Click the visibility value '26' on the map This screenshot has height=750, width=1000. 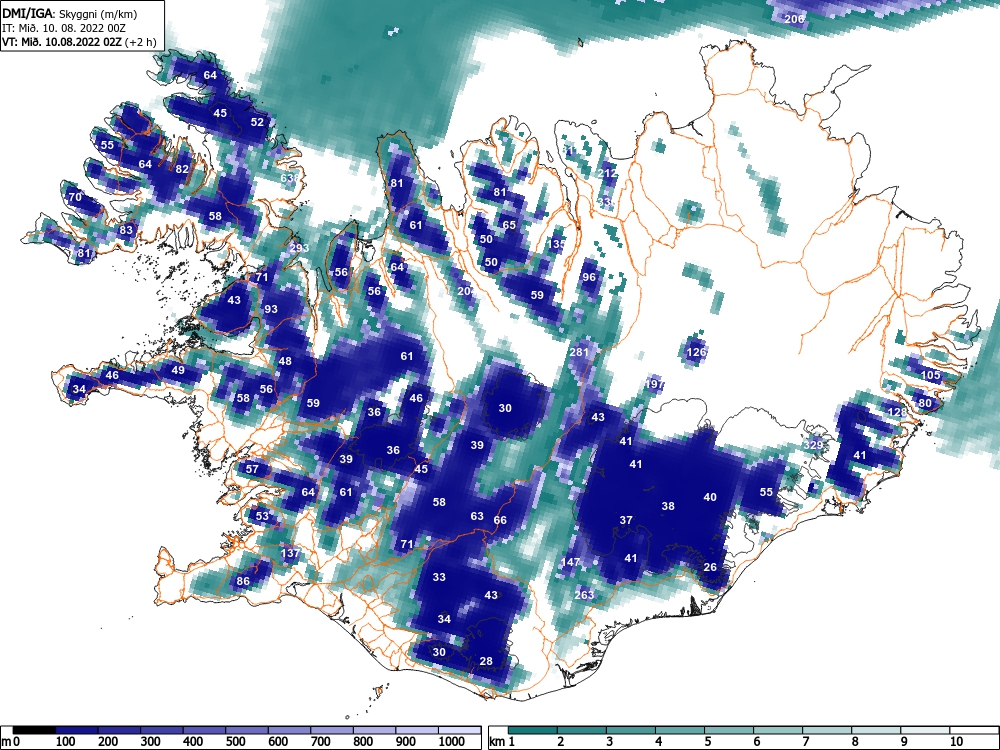point(710,567)
